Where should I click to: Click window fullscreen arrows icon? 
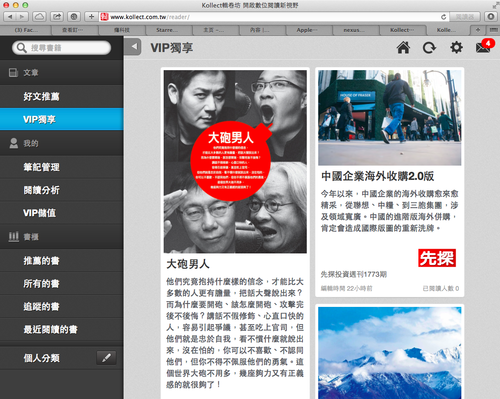pos(495,5)
